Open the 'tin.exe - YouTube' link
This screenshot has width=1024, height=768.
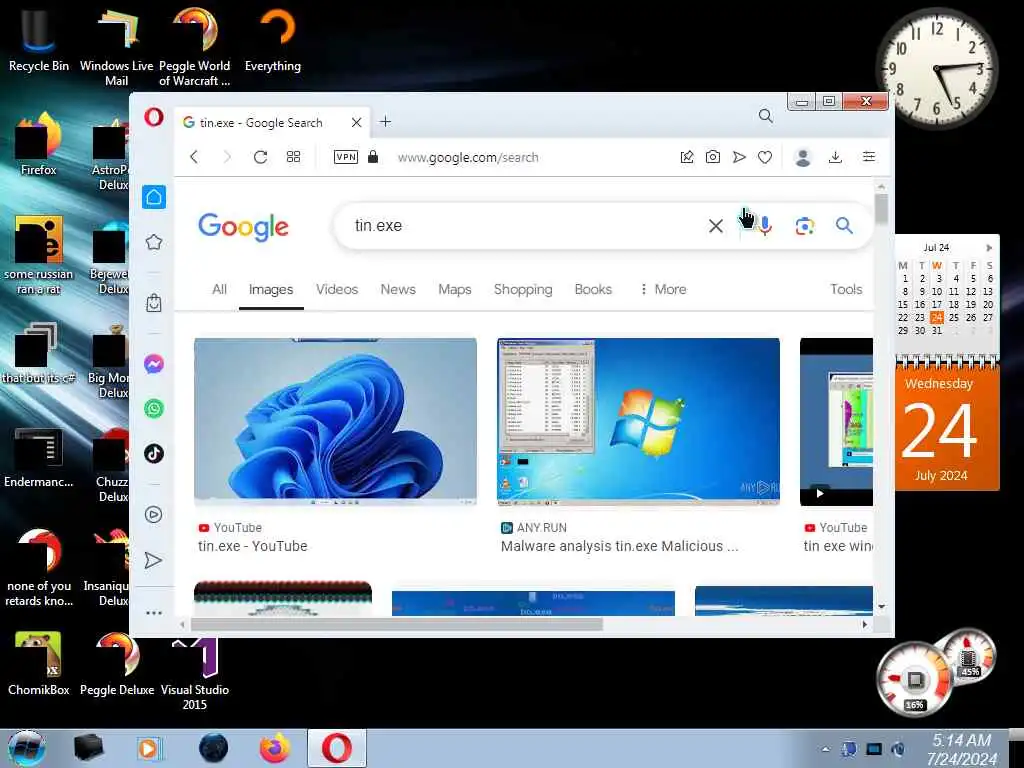coord(253,546)
